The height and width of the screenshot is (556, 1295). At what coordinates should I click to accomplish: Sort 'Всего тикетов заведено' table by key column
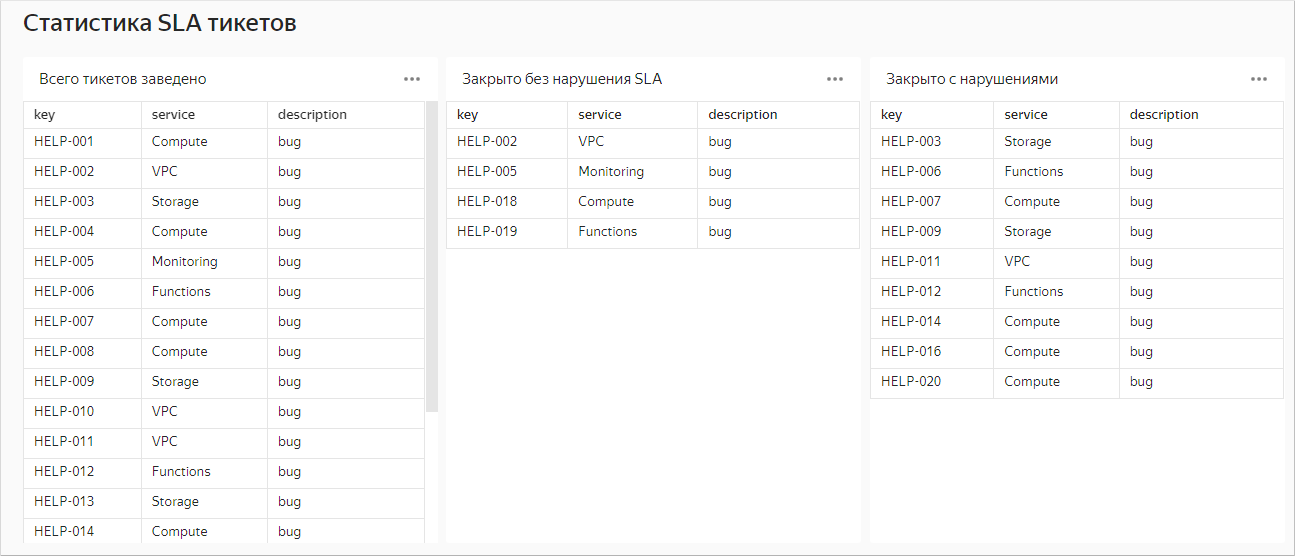pos(45,115)
